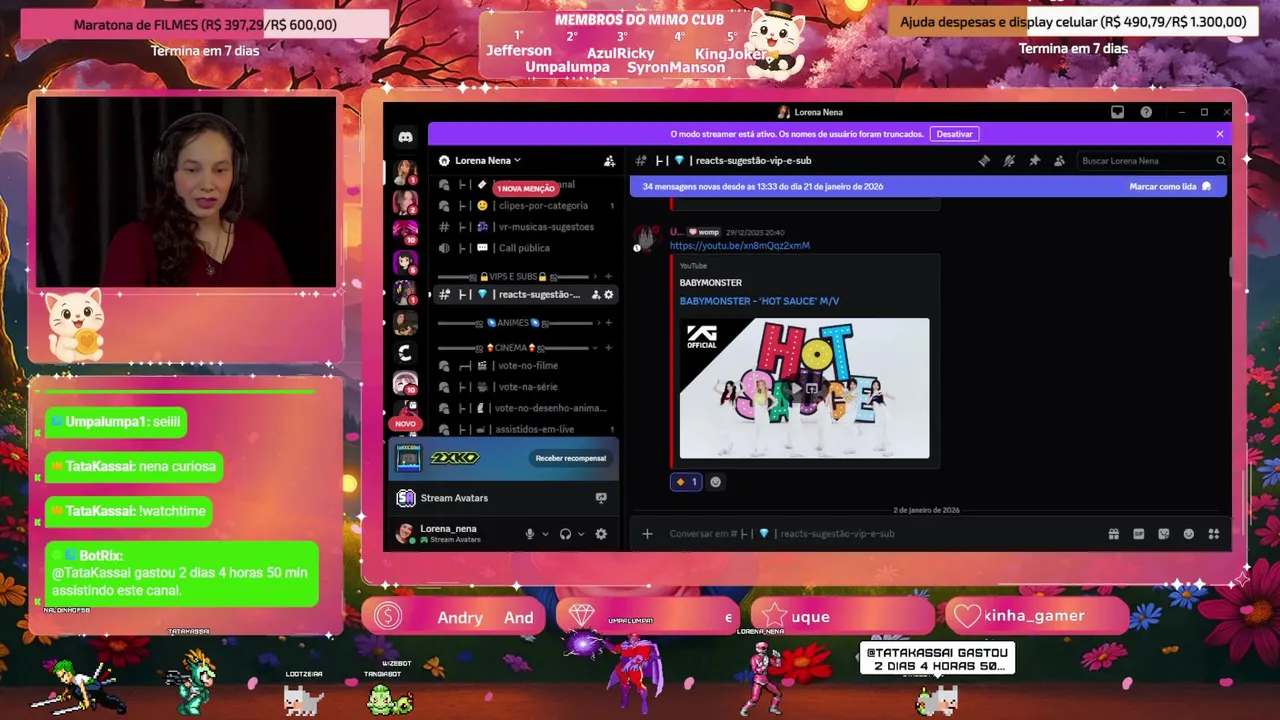Show pinned messages via pin icon

[1034, 160]
